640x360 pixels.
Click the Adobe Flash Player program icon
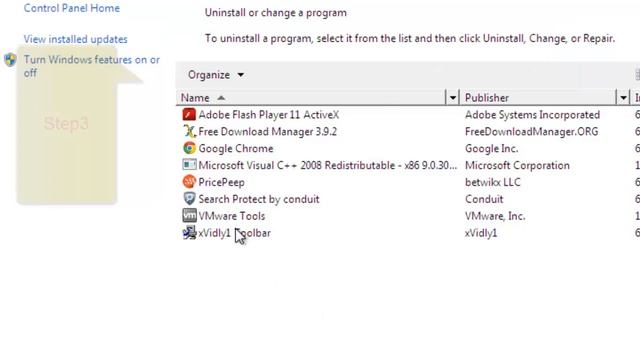click(x=189, y=115)
